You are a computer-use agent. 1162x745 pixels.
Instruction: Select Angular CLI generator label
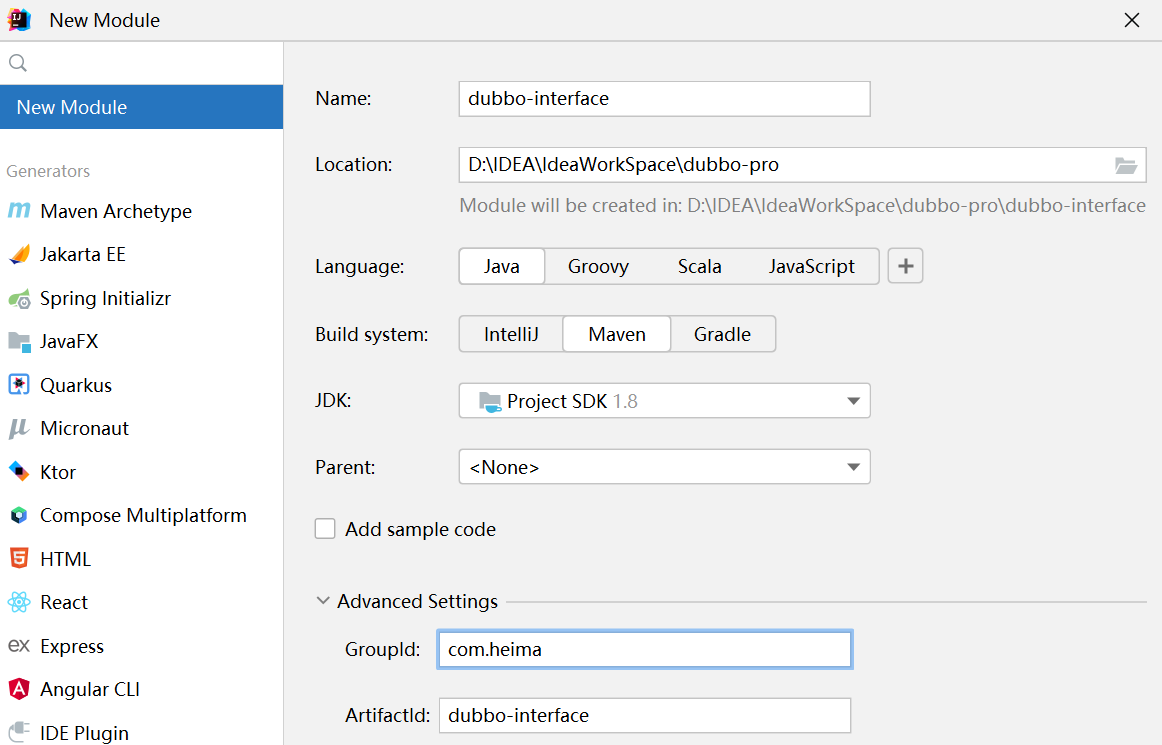(90, 689)
